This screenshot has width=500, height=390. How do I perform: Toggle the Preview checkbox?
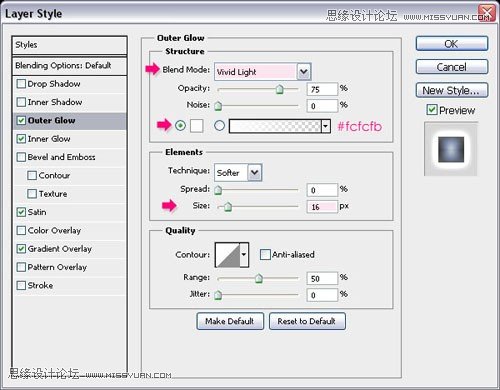(x=432, y=110)
